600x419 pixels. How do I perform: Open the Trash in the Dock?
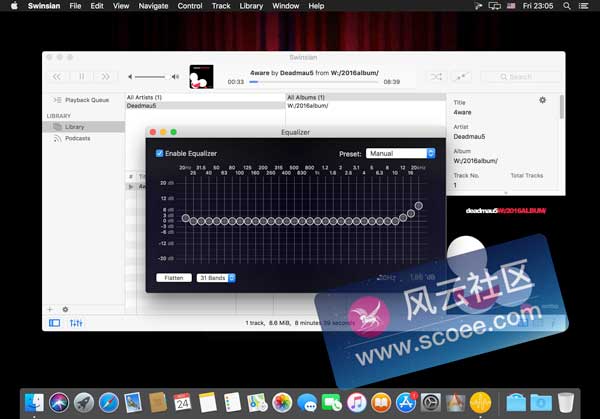click(x=566, y=402)
